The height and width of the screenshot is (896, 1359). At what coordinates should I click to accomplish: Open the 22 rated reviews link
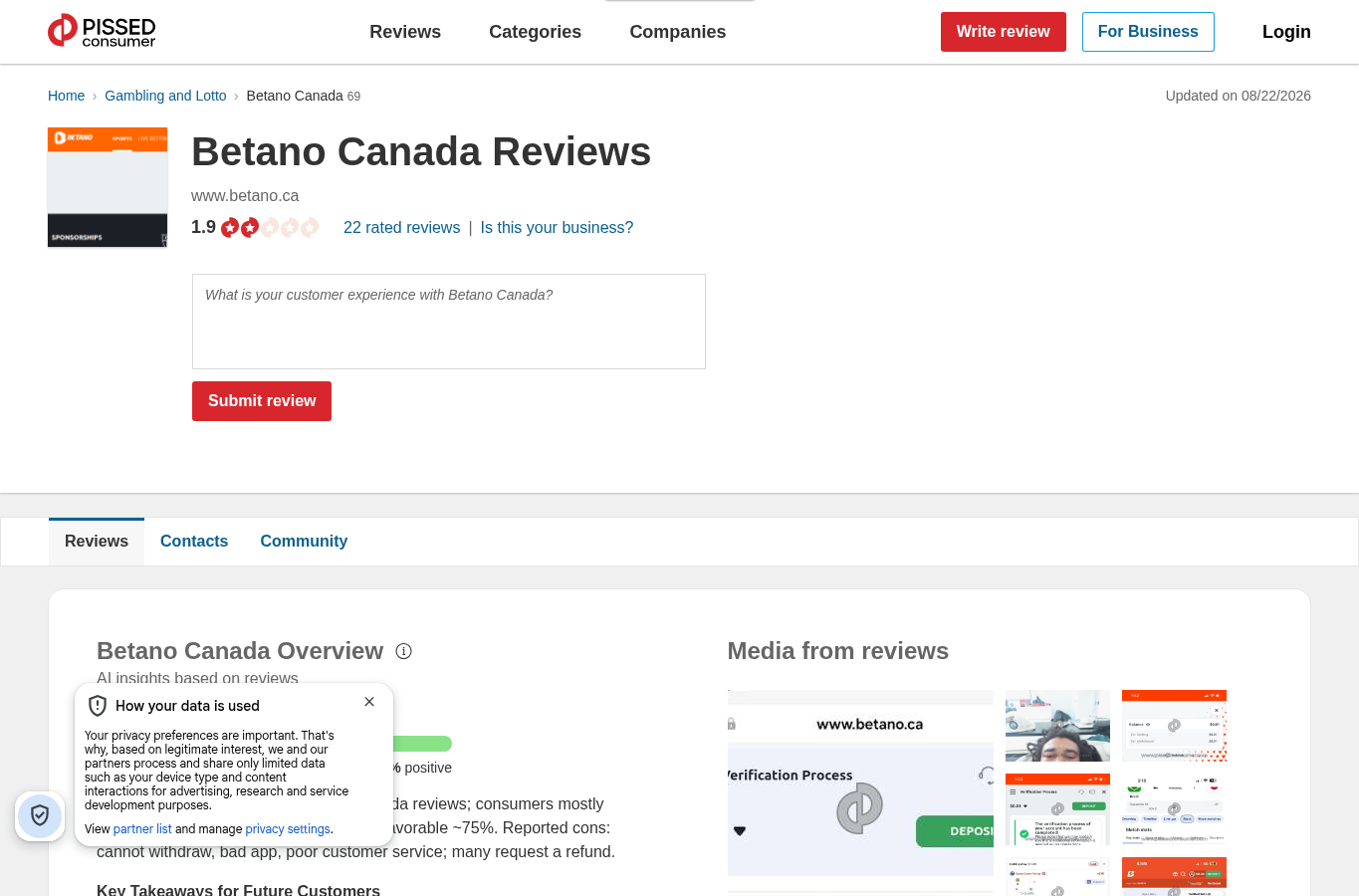(401, 228)
